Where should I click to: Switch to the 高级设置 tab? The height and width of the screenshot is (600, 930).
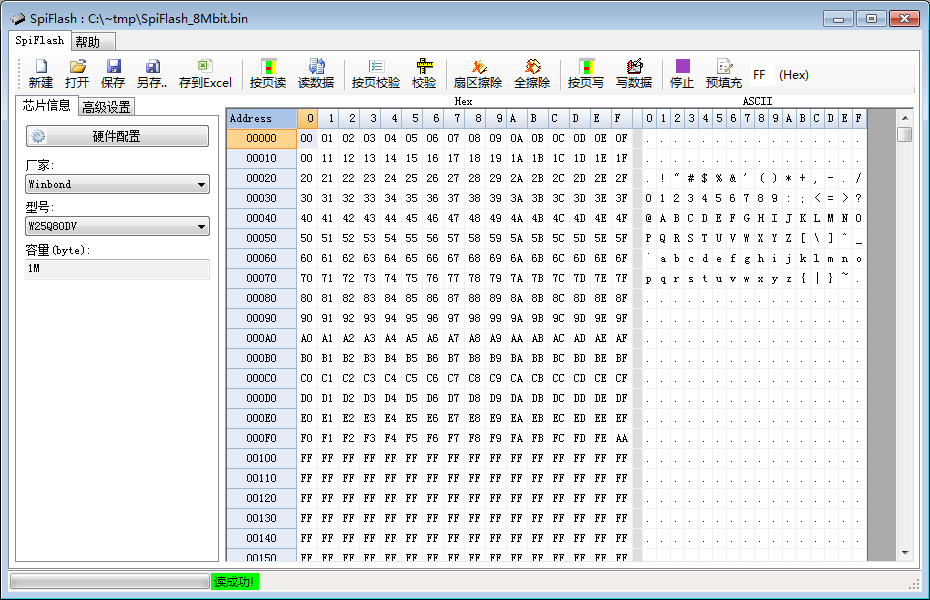pos(106,107)
